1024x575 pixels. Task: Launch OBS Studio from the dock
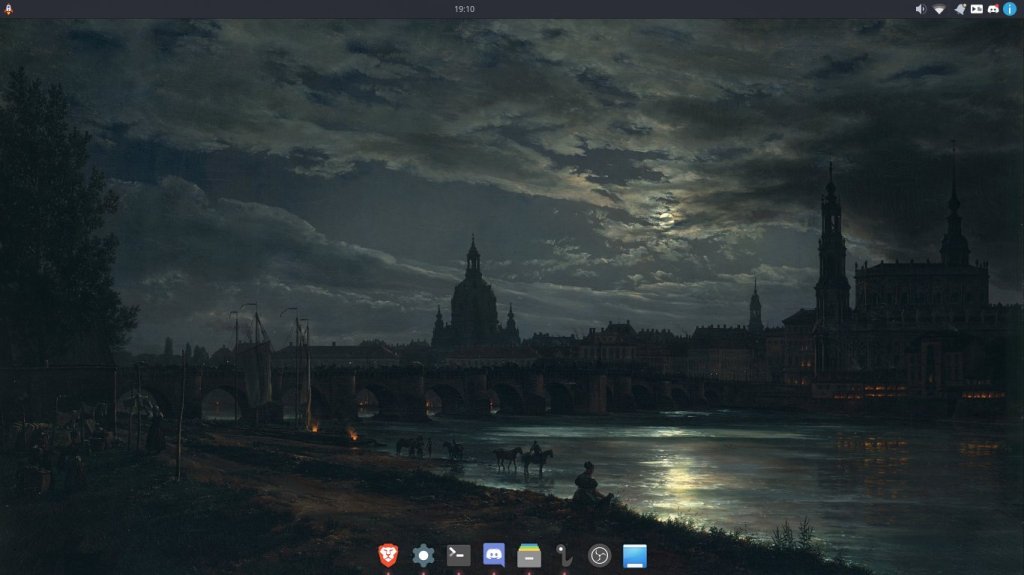point(599,555)
